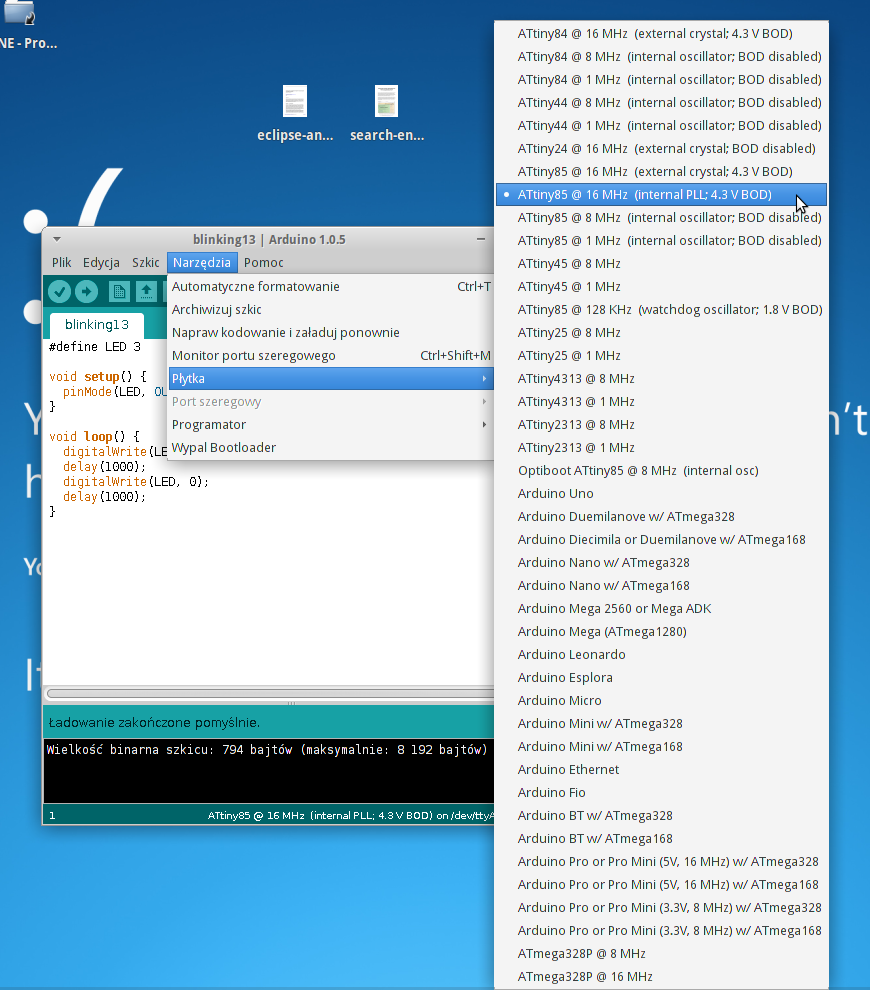Switch to the blinking13 sketch tab
870x990 pixels.
tap(97, 325)
